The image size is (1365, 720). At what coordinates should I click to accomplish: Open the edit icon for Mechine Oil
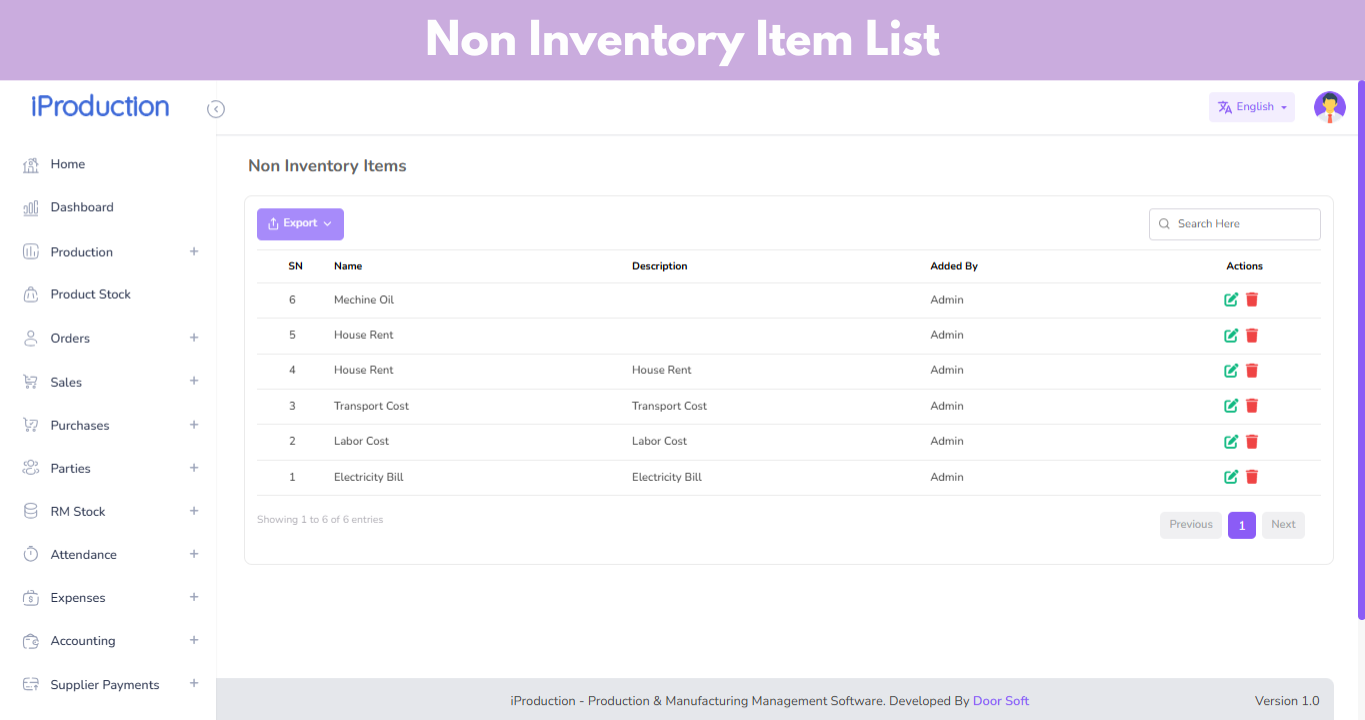(x=1231, y=299)
